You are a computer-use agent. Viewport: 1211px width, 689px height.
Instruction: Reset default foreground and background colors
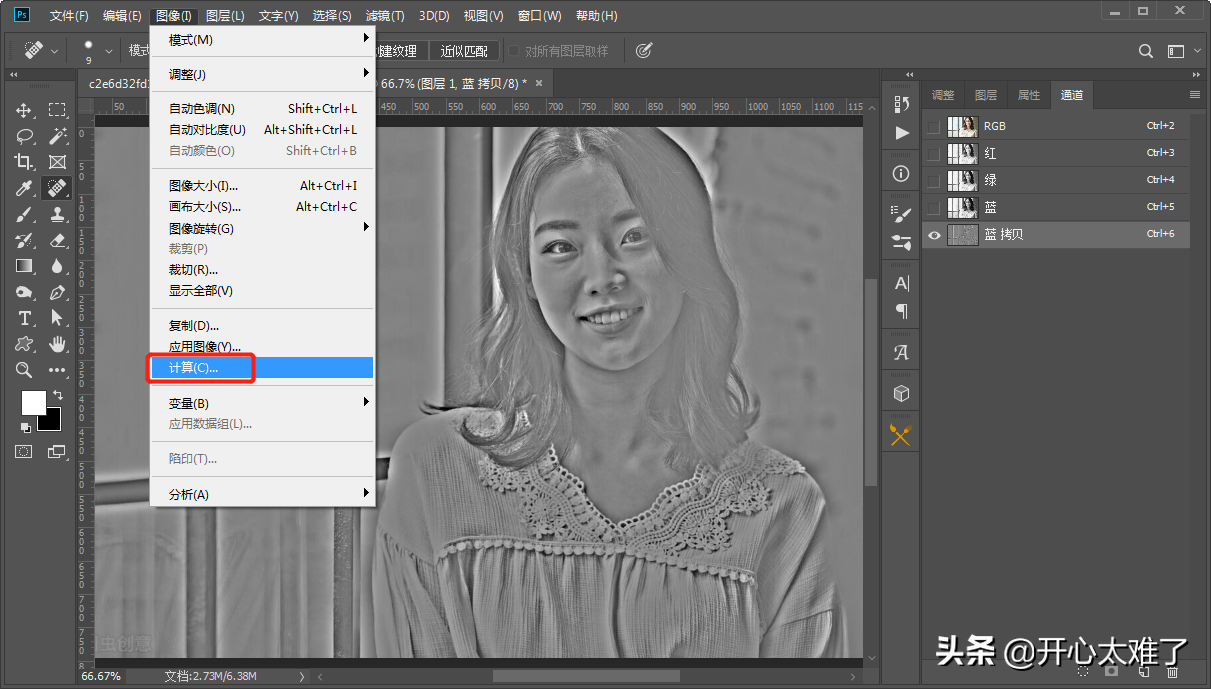(x=27, y=428)
